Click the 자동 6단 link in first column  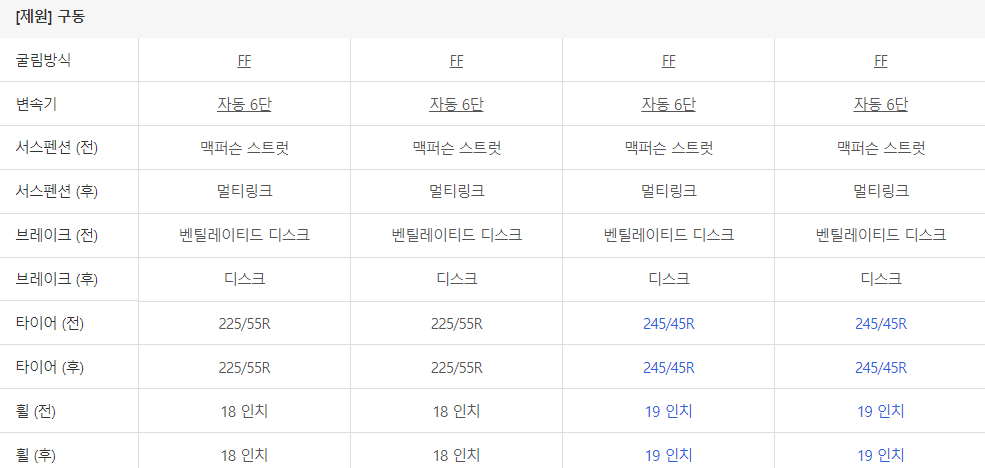point(244,104)
